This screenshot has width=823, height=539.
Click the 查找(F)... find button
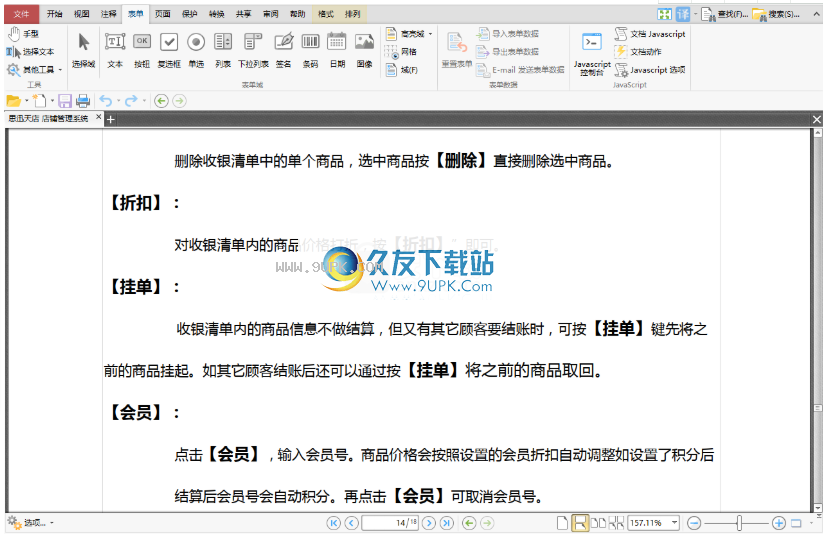pos(725,14)
